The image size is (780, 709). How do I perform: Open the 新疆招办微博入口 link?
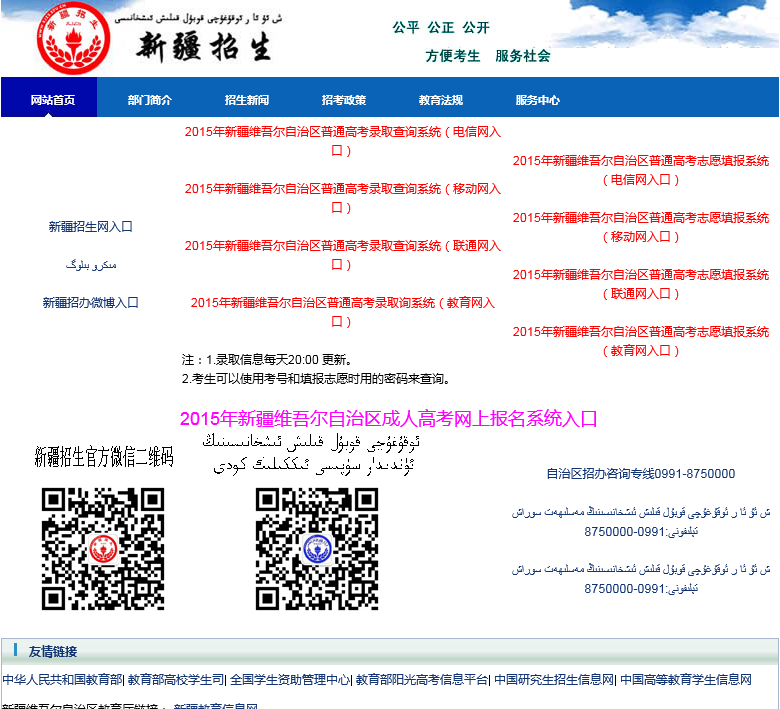(91, 303)
